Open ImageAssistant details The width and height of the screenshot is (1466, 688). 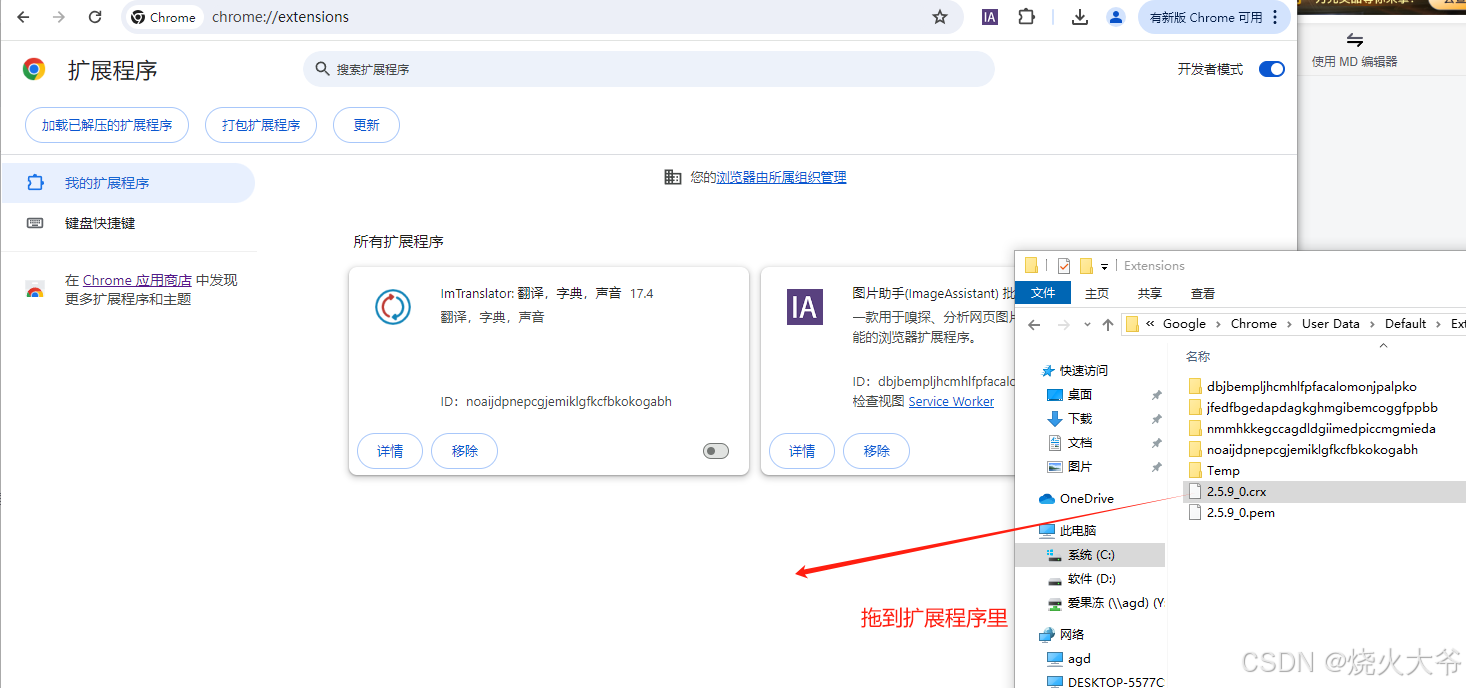point(802,451)
